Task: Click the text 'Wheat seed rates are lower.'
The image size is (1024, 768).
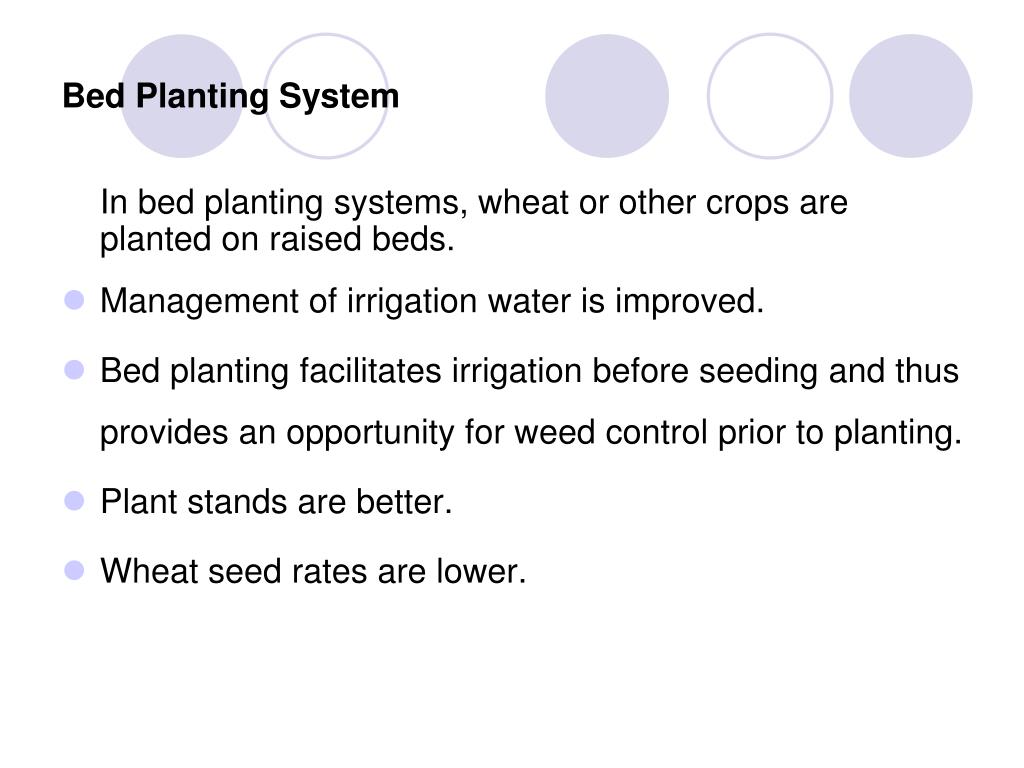Action: point(313,571)
